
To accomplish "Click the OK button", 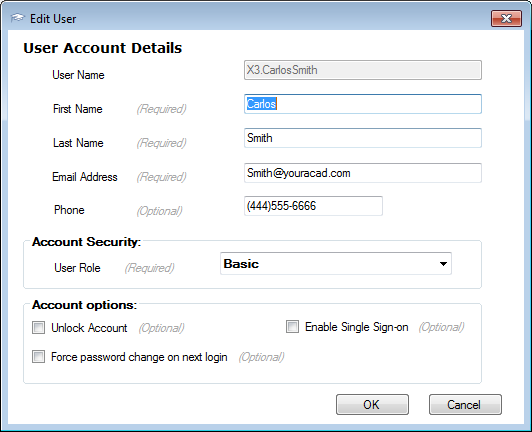I will 372,405.
